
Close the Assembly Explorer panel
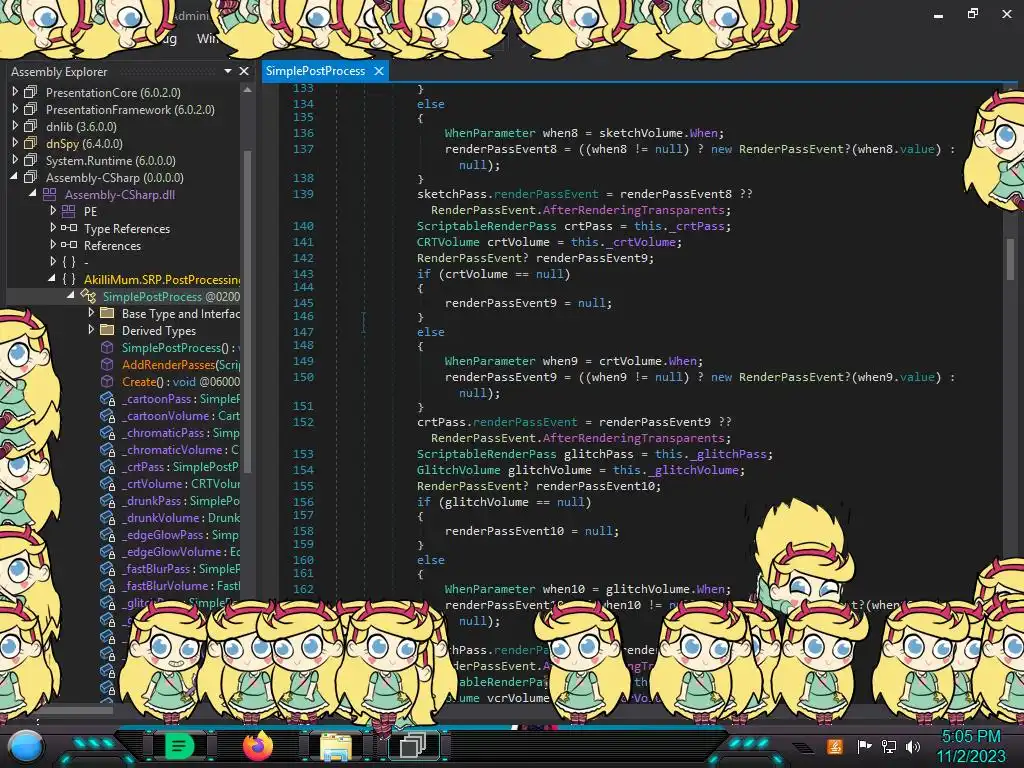click(x=244, y=71)
